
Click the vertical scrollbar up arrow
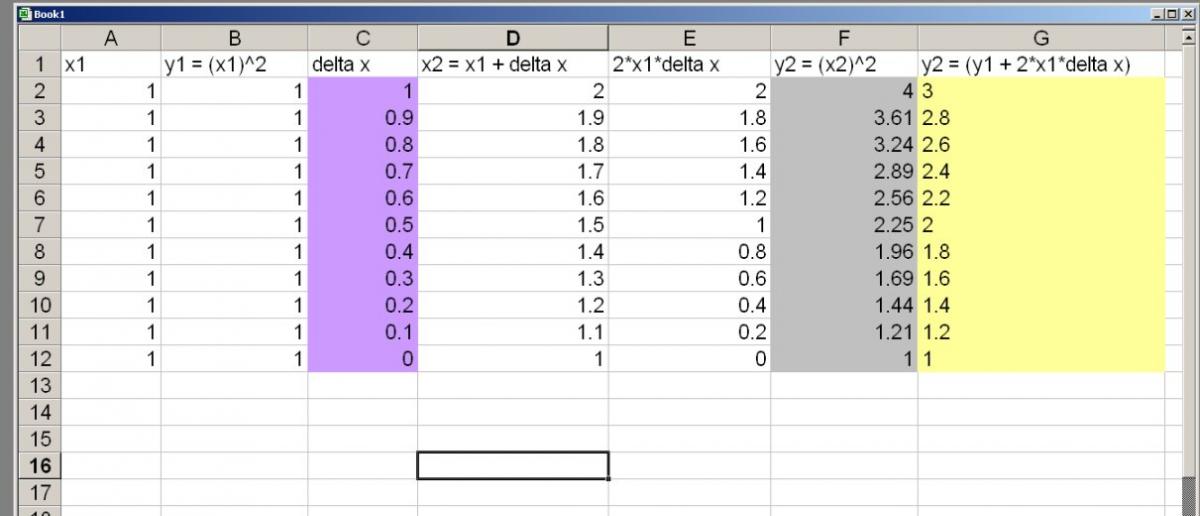click(x=1189, y=38)
